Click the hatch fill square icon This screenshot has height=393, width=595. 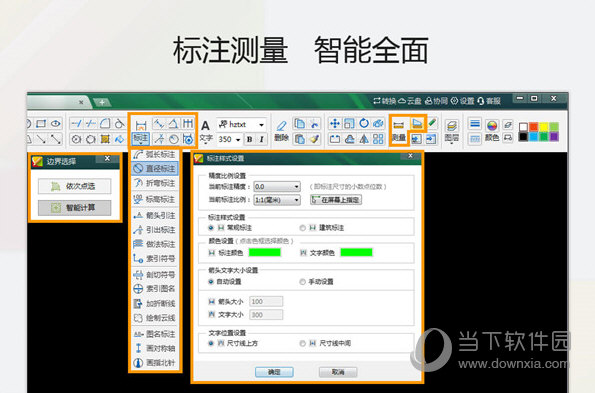(x=105, y=139)
